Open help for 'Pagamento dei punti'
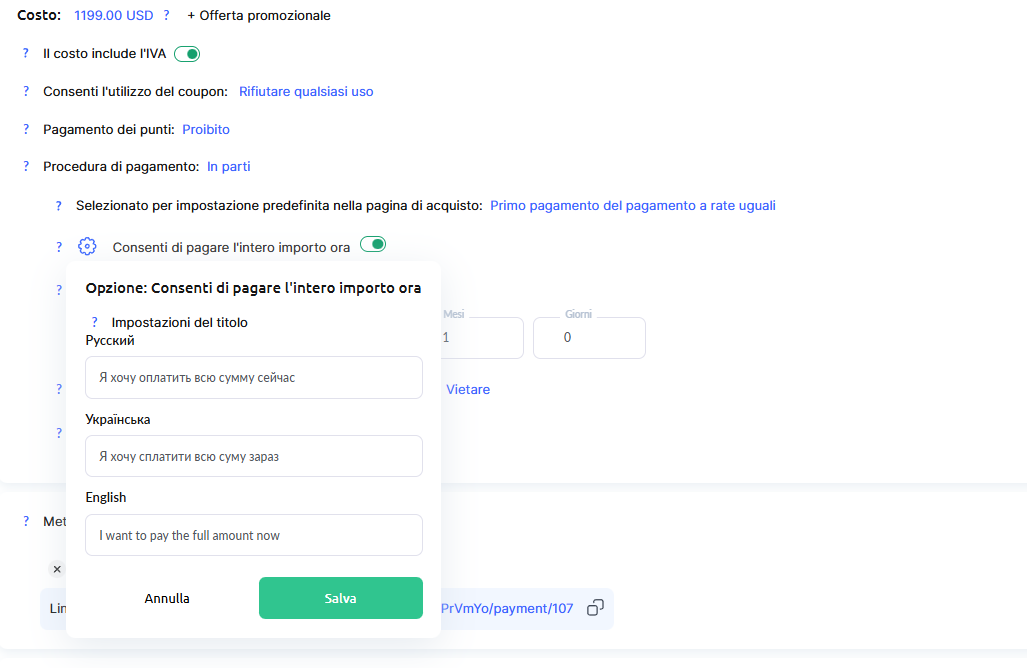The width and height of the screenshot is (1027, 668). coord(26,129)
